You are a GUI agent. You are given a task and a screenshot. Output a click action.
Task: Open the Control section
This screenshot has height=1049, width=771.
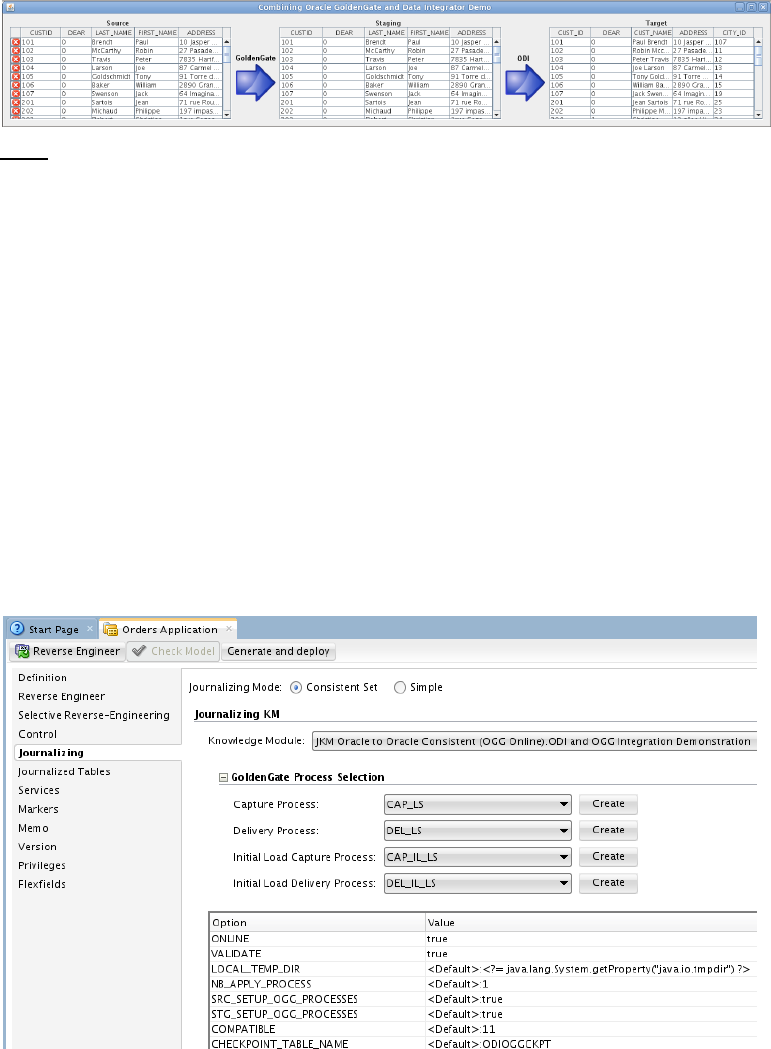click(37, 734)
